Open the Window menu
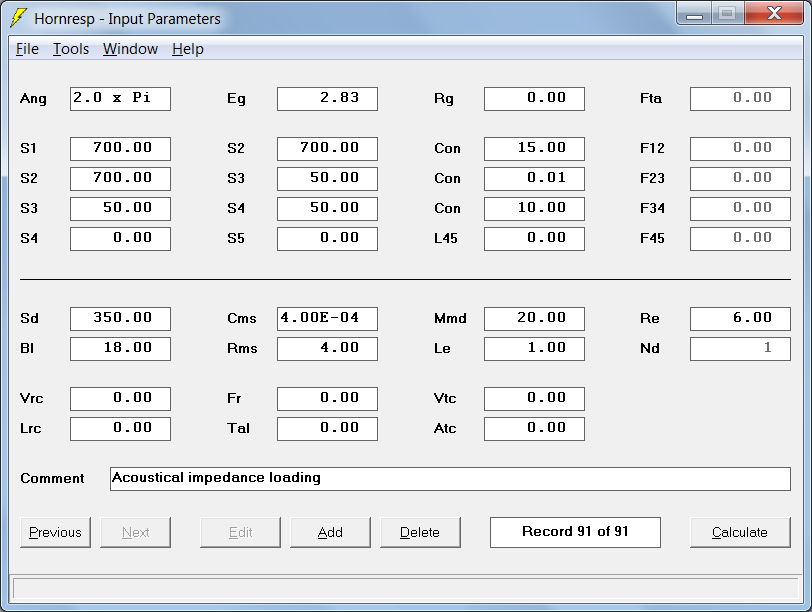The image size is (812, 612). point(130,49)
